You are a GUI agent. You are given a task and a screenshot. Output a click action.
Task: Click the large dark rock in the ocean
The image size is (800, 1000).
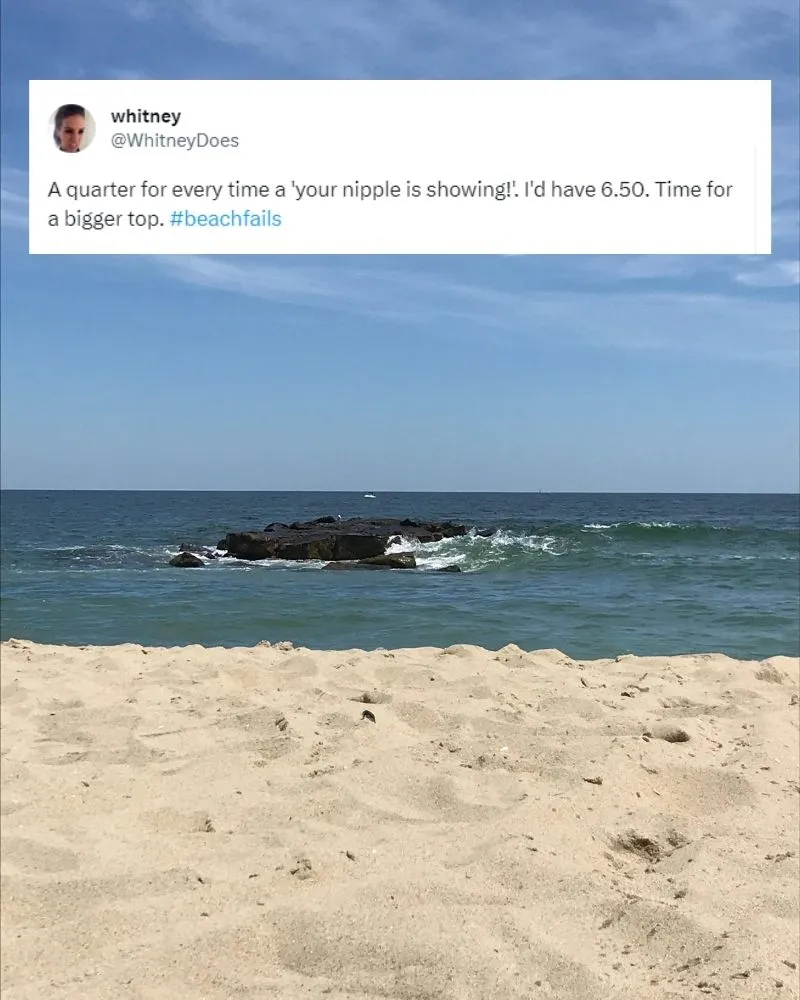tap(338, 540)
